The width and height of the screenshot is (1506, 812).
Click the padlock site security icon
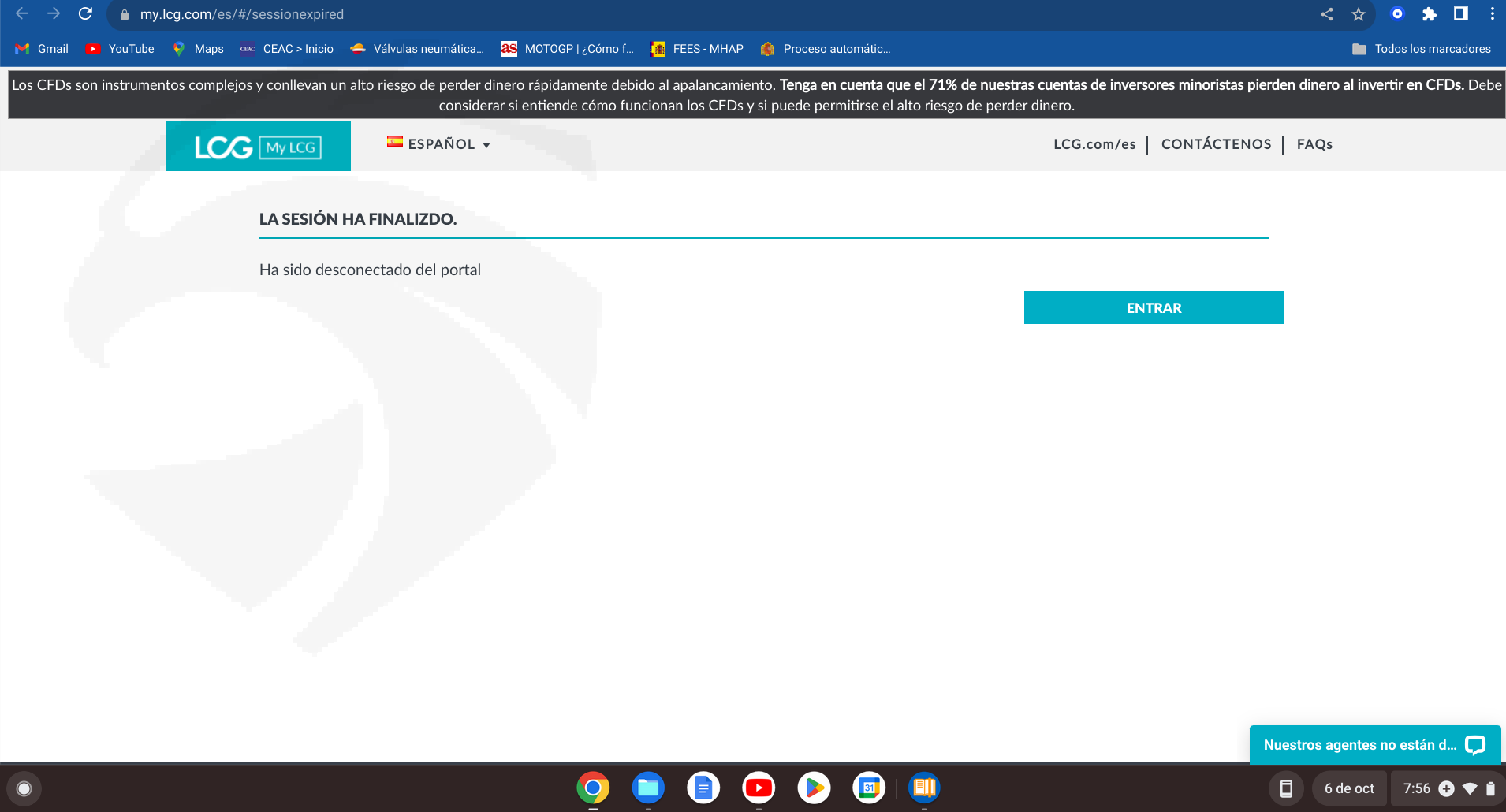[124, 15]
